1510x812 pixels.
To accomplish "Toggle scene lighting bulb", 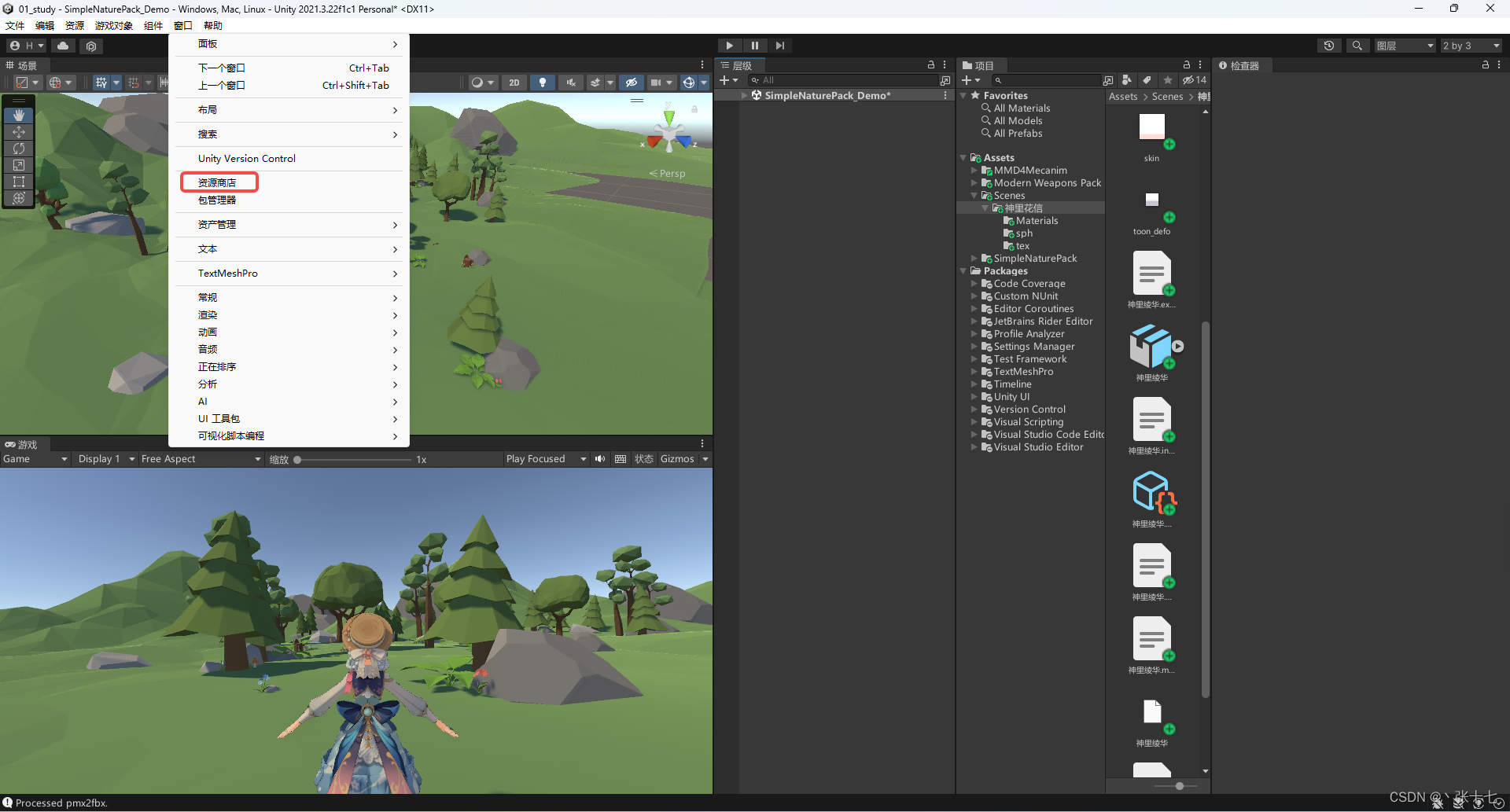I will pyautogui.click(x=543, y=83).
